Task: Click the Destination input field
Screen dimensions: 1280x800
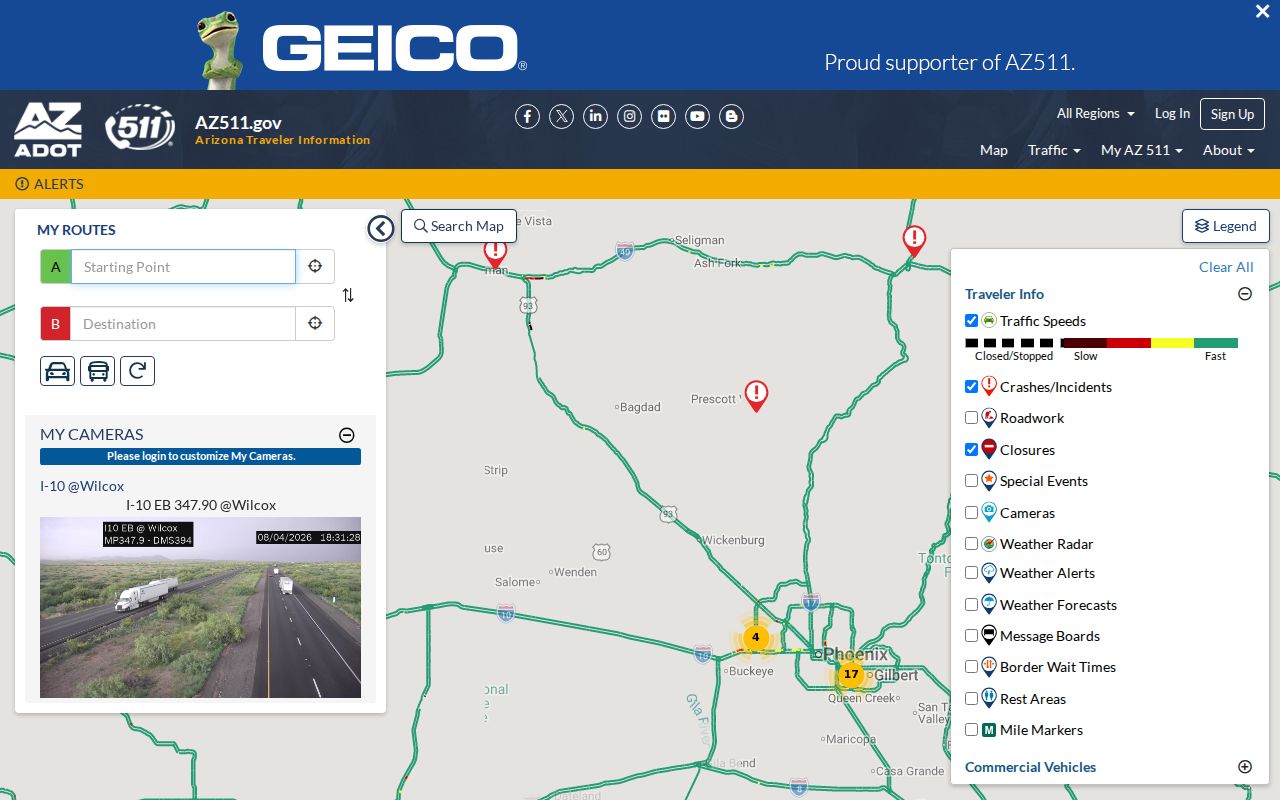Action: click(183, 324)
